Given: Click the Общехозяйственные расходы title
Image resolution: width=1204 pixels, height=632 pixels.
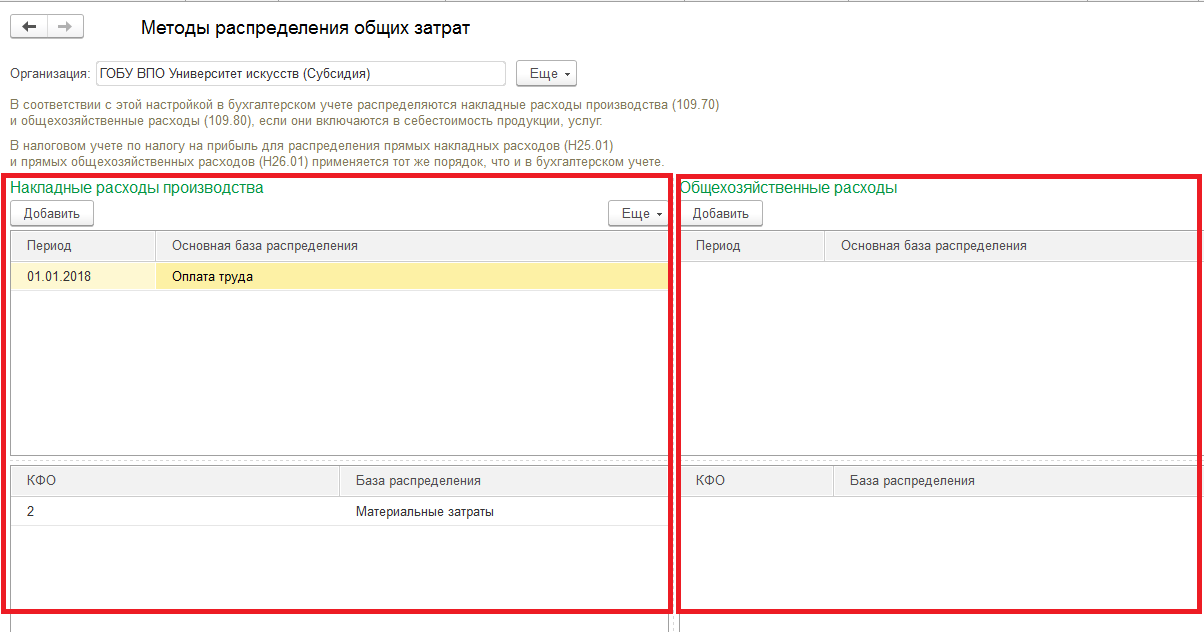Looking at the screenshot, I should [788, 187].
